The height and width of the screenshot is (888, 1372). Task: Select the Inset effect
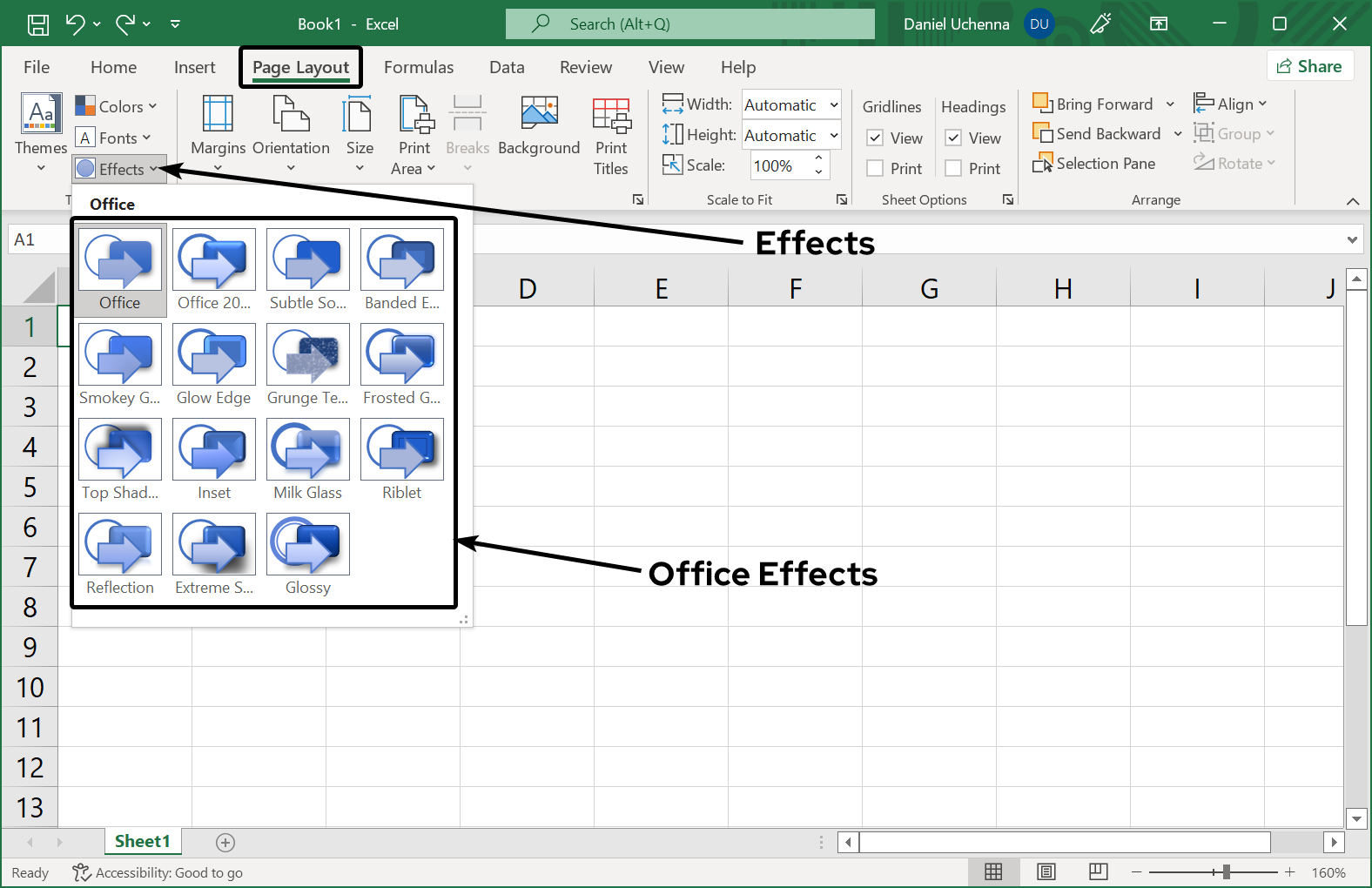214,461
